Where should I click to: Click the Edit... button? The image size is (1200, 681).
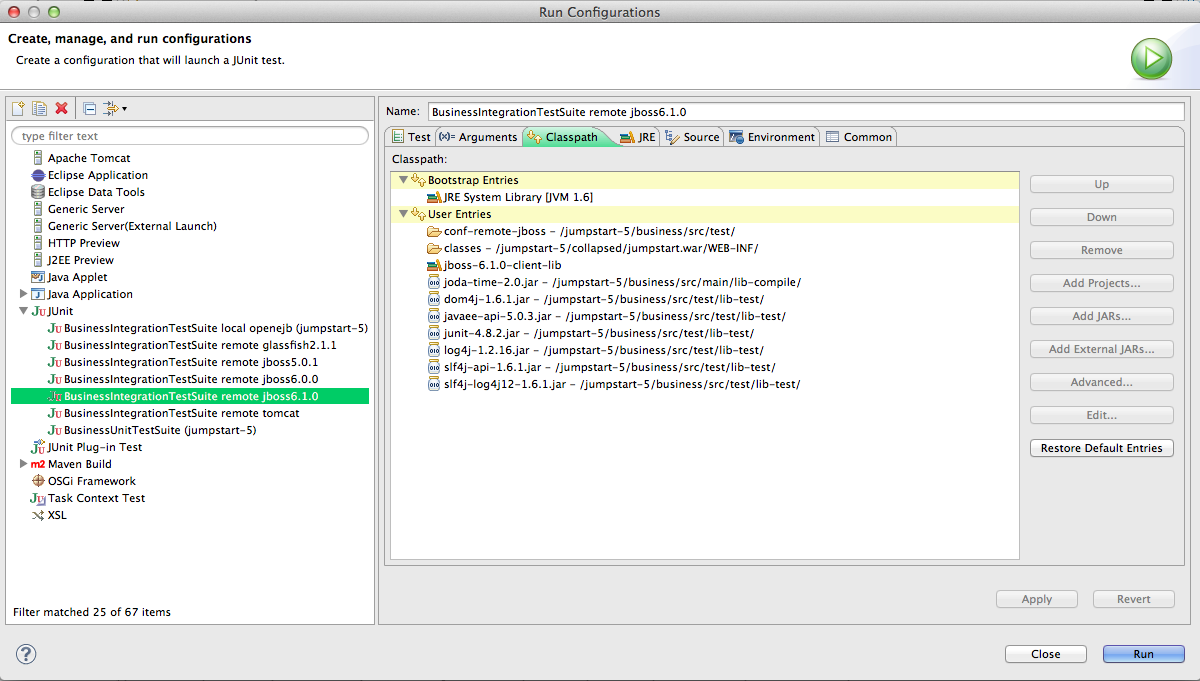point(1101,415)
